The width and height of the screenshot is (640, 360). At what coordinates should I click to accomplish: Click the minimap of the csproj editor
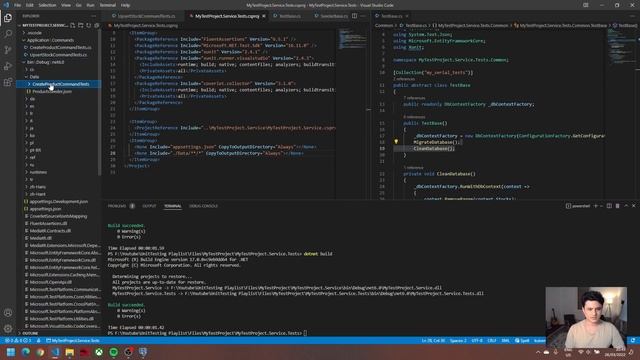click(x=352, y=41)
